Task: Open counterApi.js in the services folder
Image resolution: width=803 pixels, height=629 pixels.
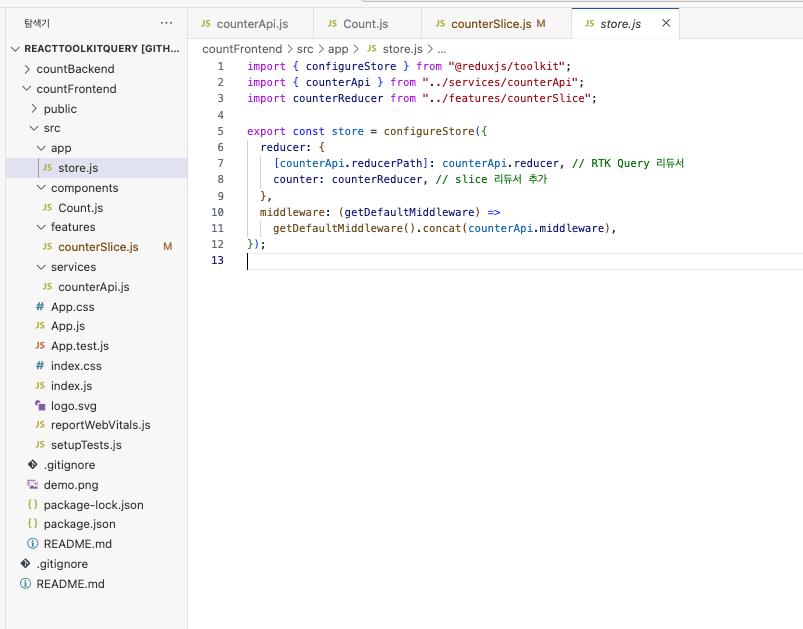Action: 96,287
